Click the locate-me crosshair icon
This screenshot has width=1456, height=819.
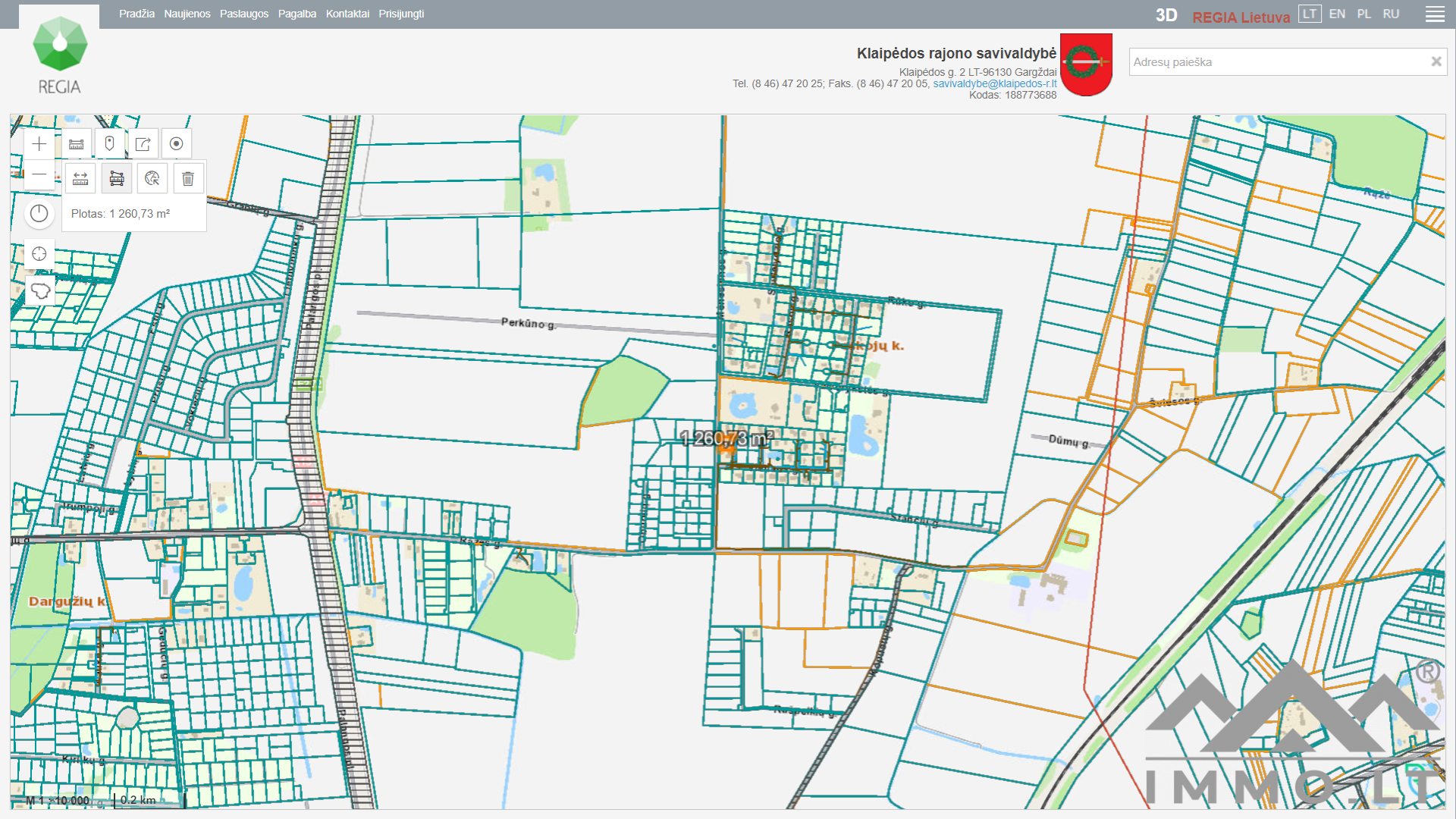[39, 254]
